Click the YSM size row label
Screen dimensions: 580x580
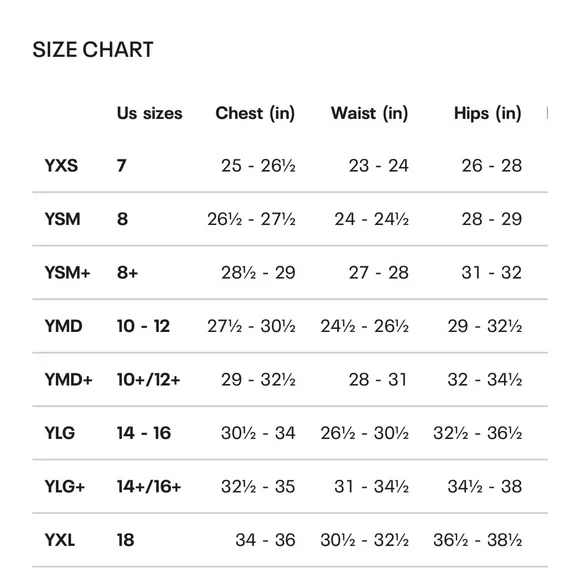[62, 219]
